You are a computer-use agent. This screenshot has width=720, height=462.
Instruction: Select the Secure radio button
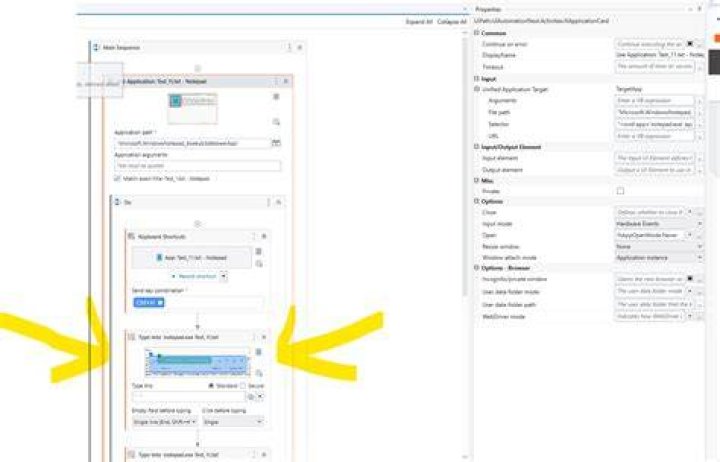click(243, 386)
